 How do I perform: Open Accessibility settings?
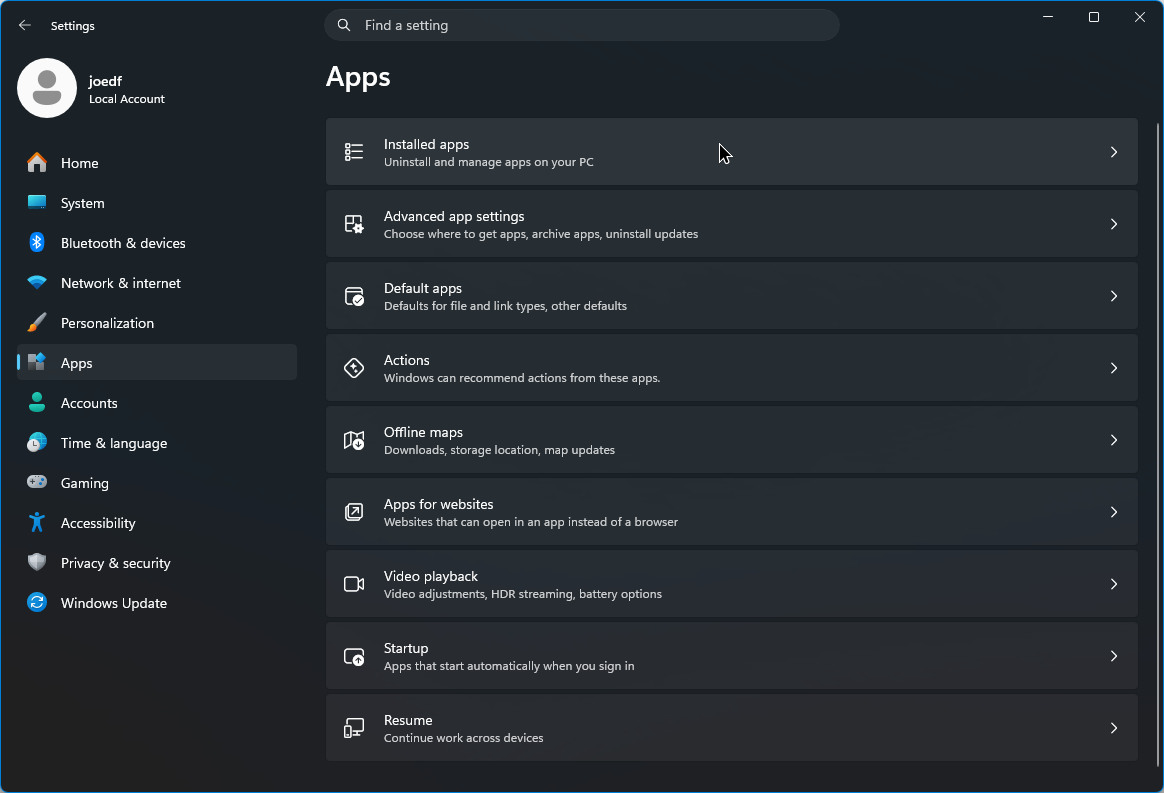(x=157, y=523)
